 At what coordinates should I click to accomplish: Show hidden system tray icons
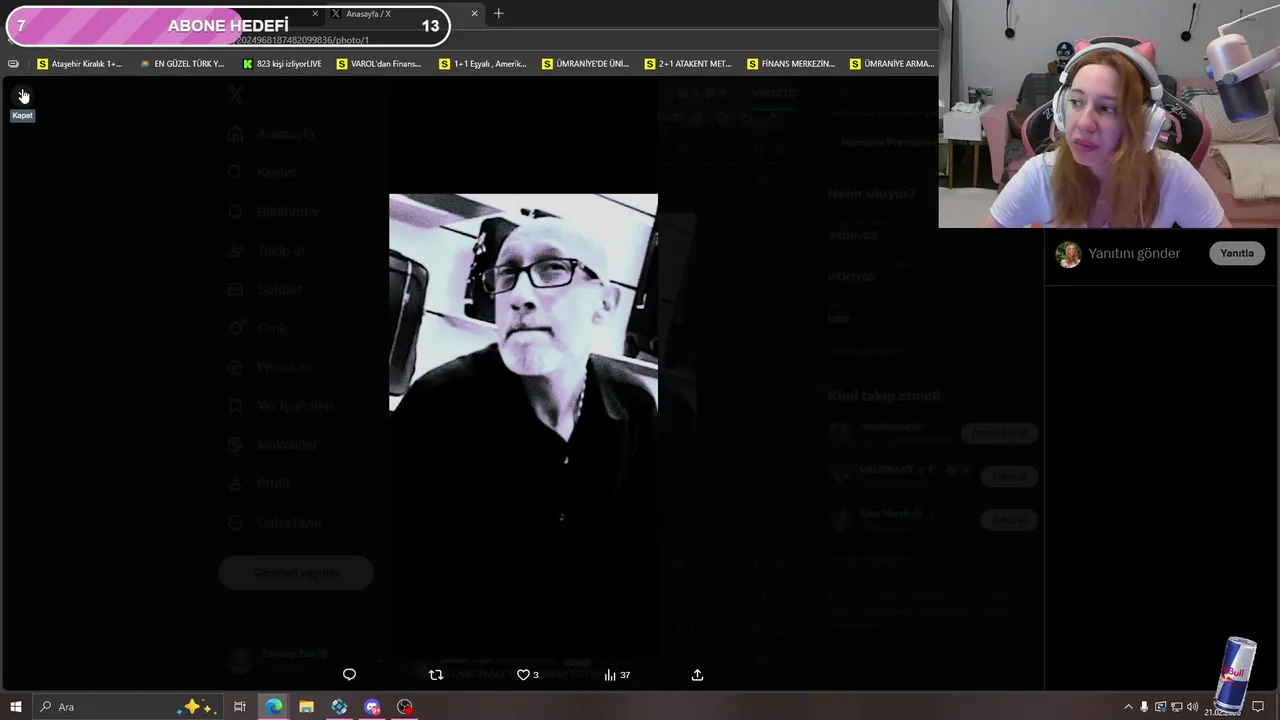click(x=1128, y=707)
